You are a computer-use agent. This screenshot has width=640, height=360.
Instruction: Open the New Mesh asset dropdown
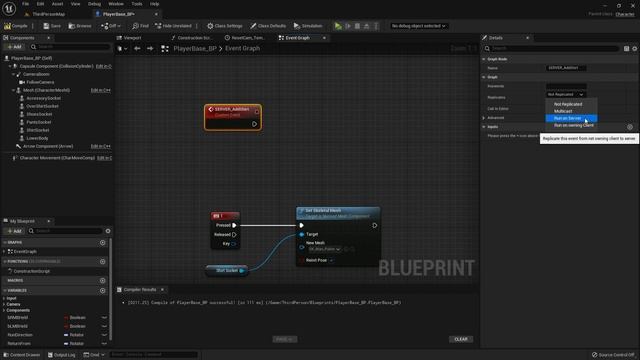[x=325, y=249]
